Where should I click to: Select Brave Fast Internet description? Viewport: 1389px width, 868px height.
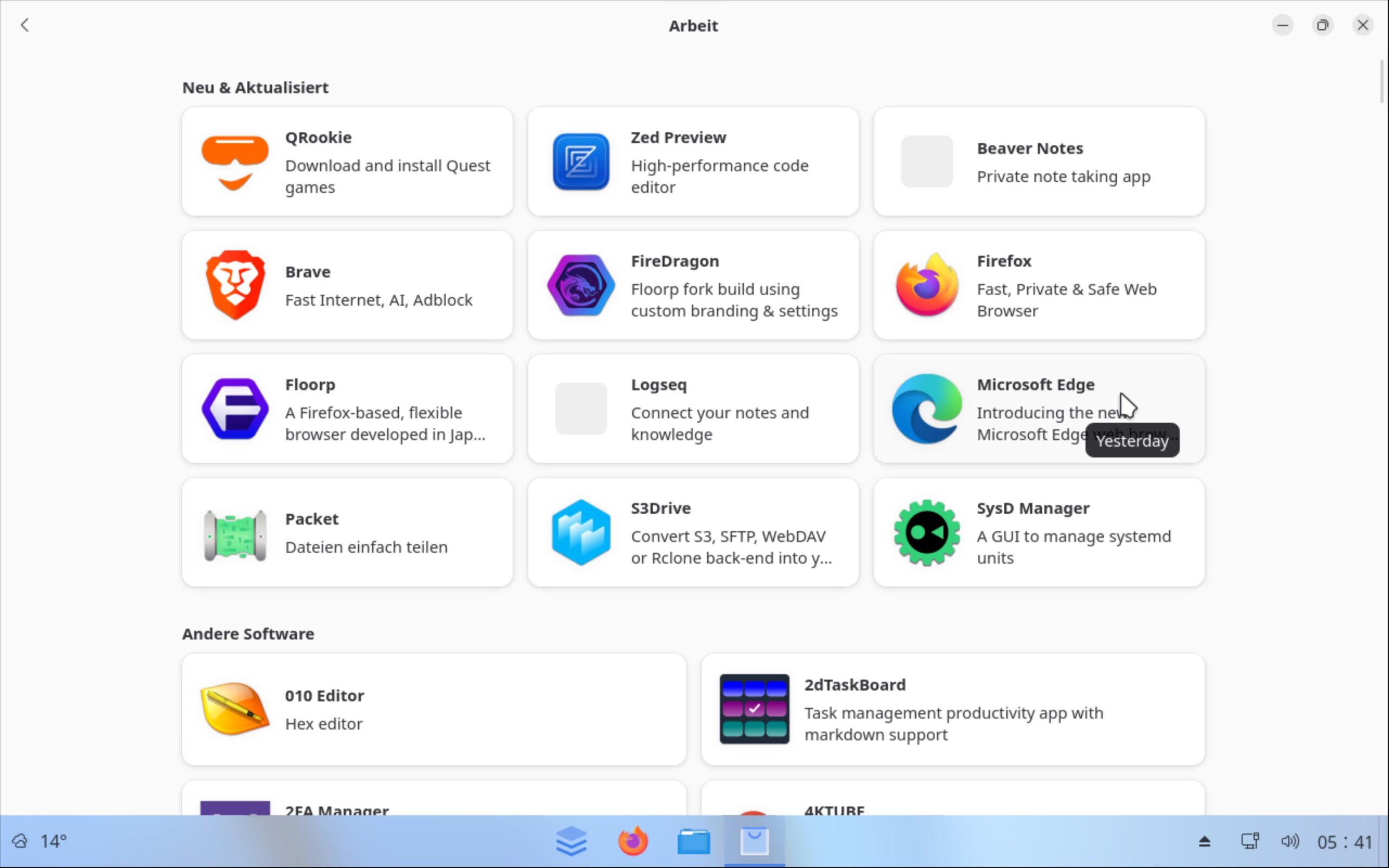click(x=379, y=300)
